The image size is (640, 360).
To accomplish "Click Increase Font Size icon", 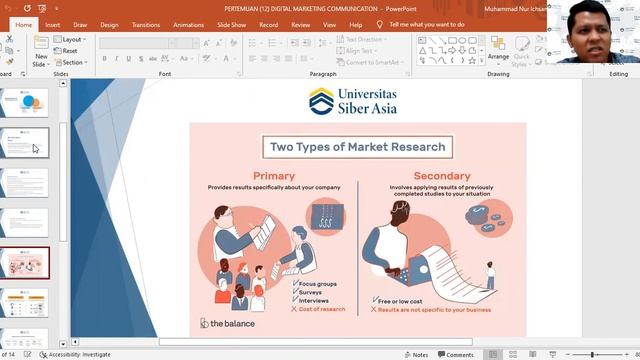I will point(207,43).
